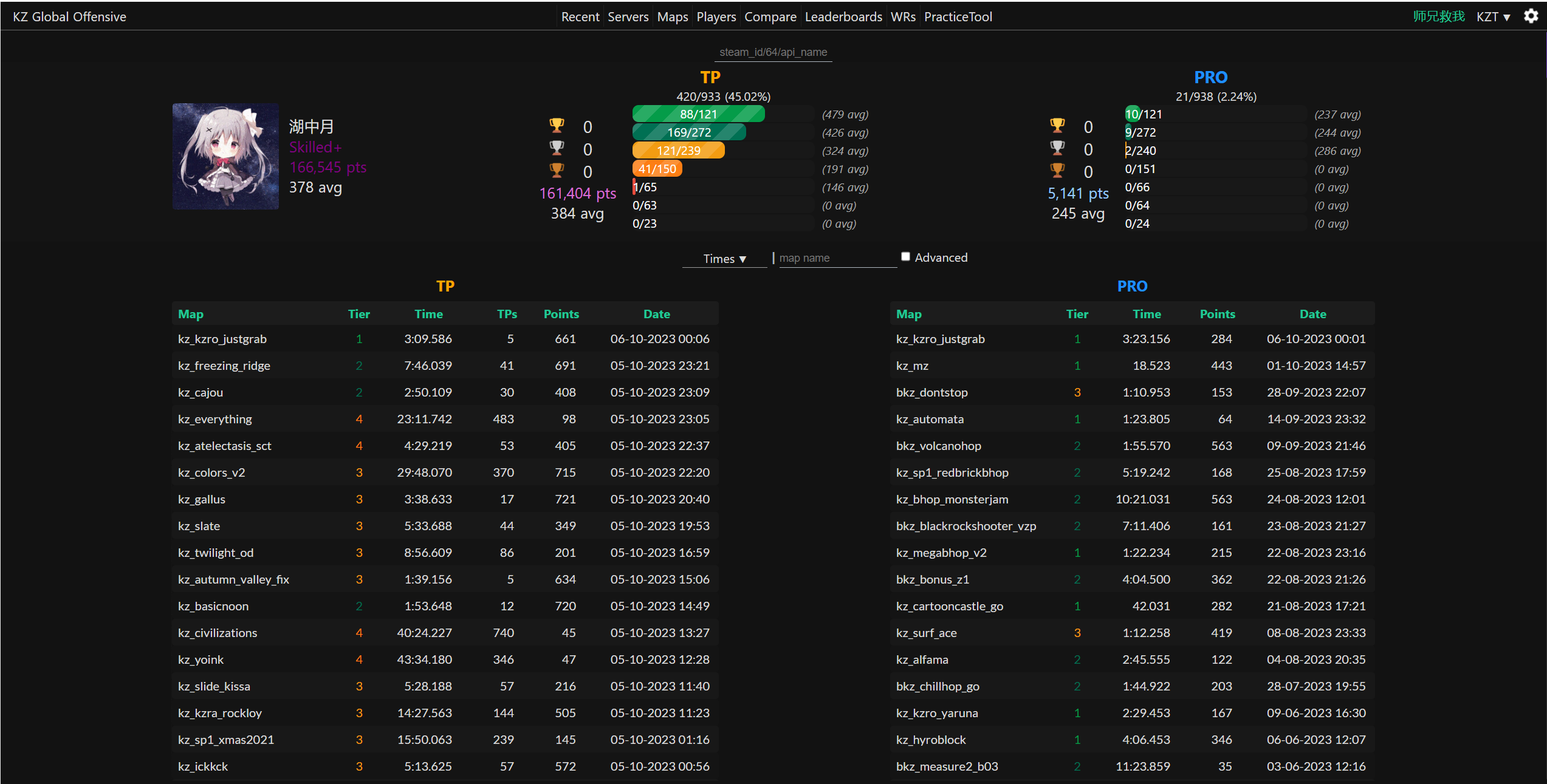Open the KZT mode dropdown
This screenshot has width=1547, height=784.
coord(1493,17)
